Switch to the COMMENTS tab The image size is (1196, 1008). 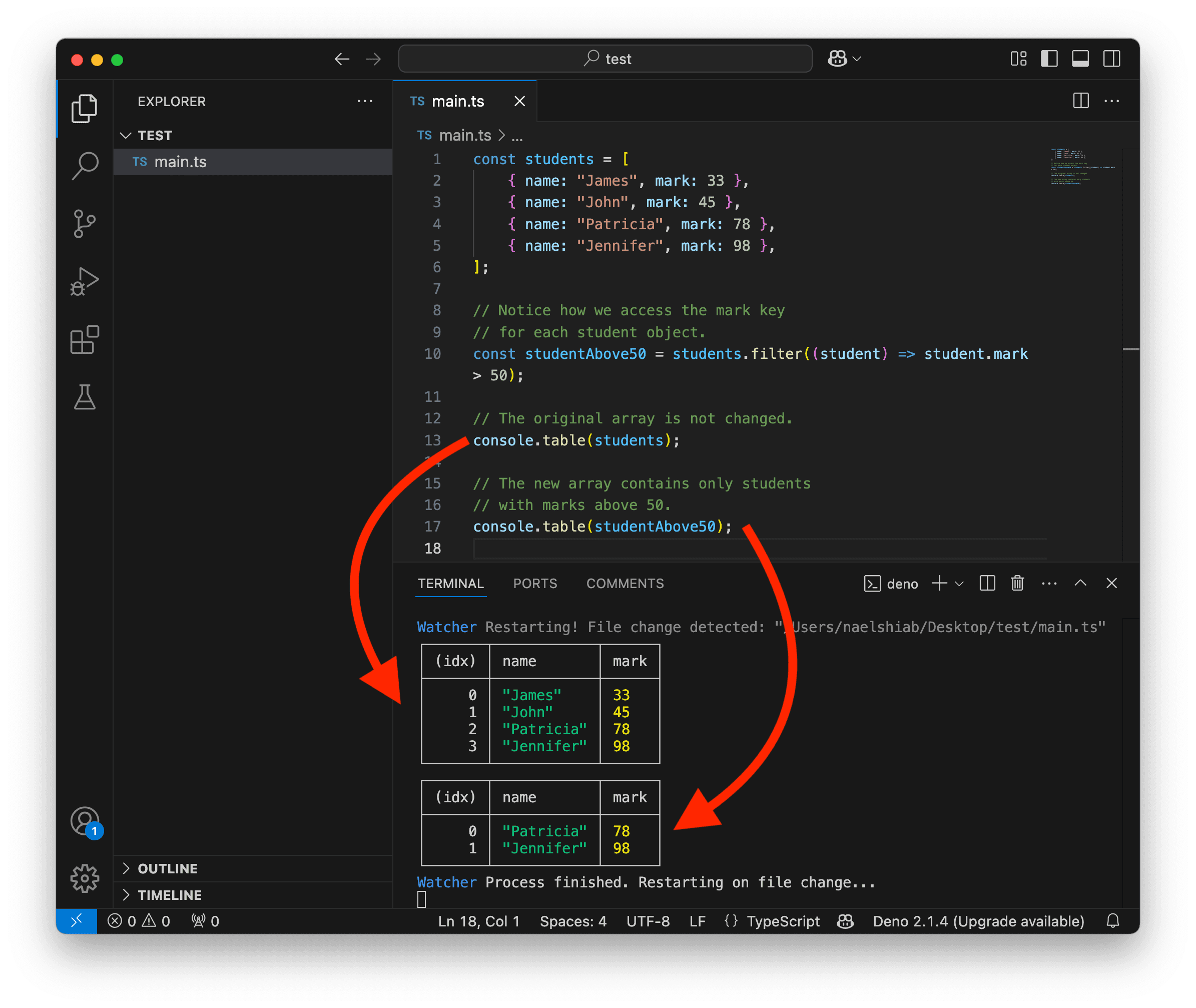click(625, 584)
